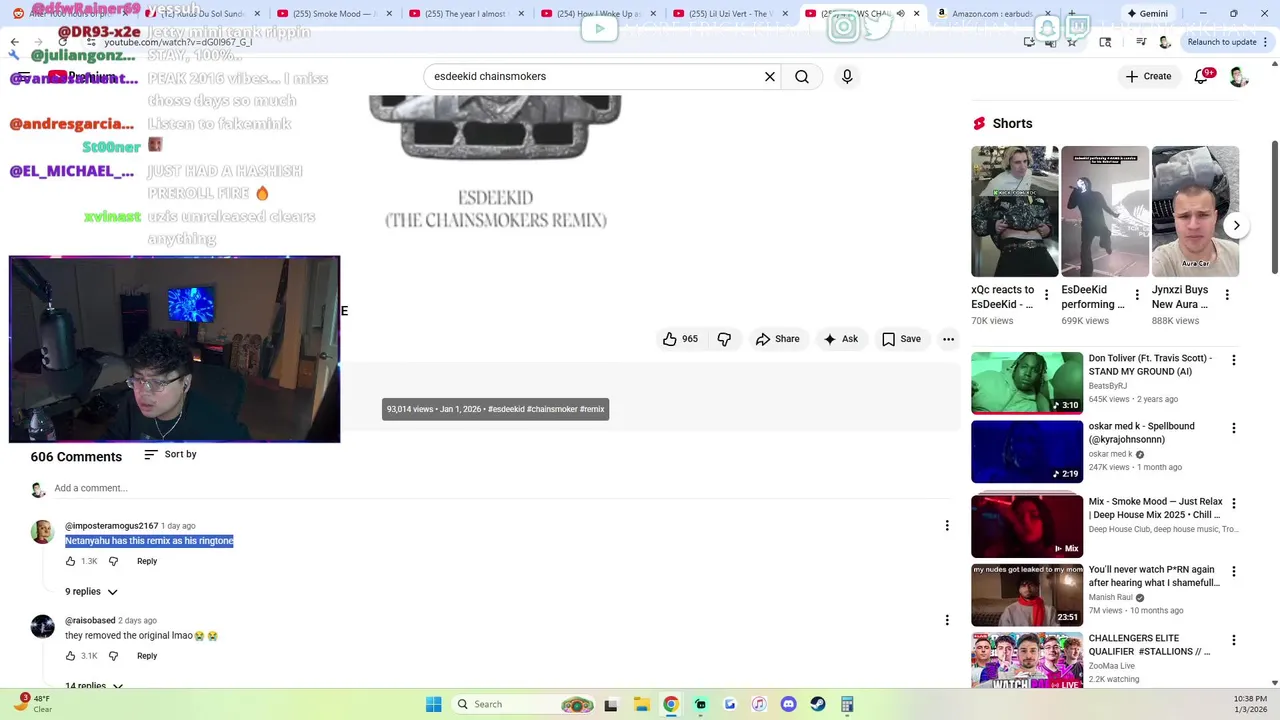Open @imposteramogus2167 channel link

[112, 526]
